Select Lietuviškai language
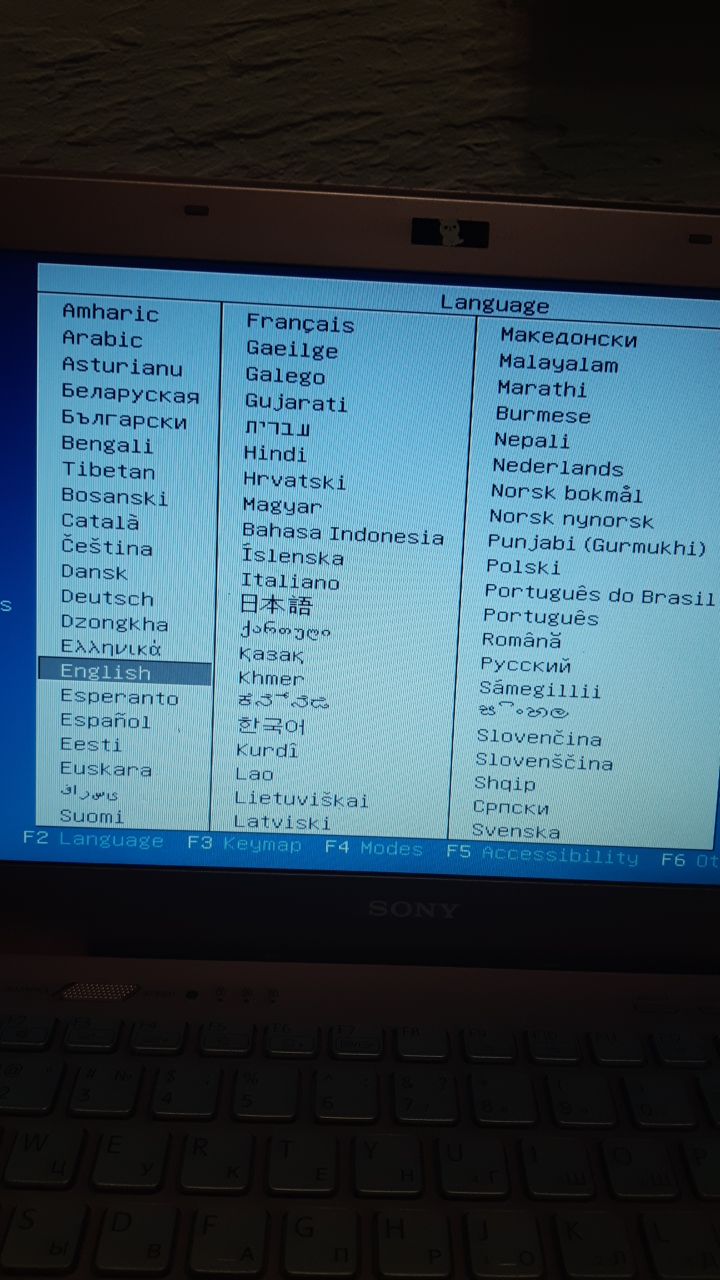The height and width of the screenshot is (1280, 720). (301, 799)
